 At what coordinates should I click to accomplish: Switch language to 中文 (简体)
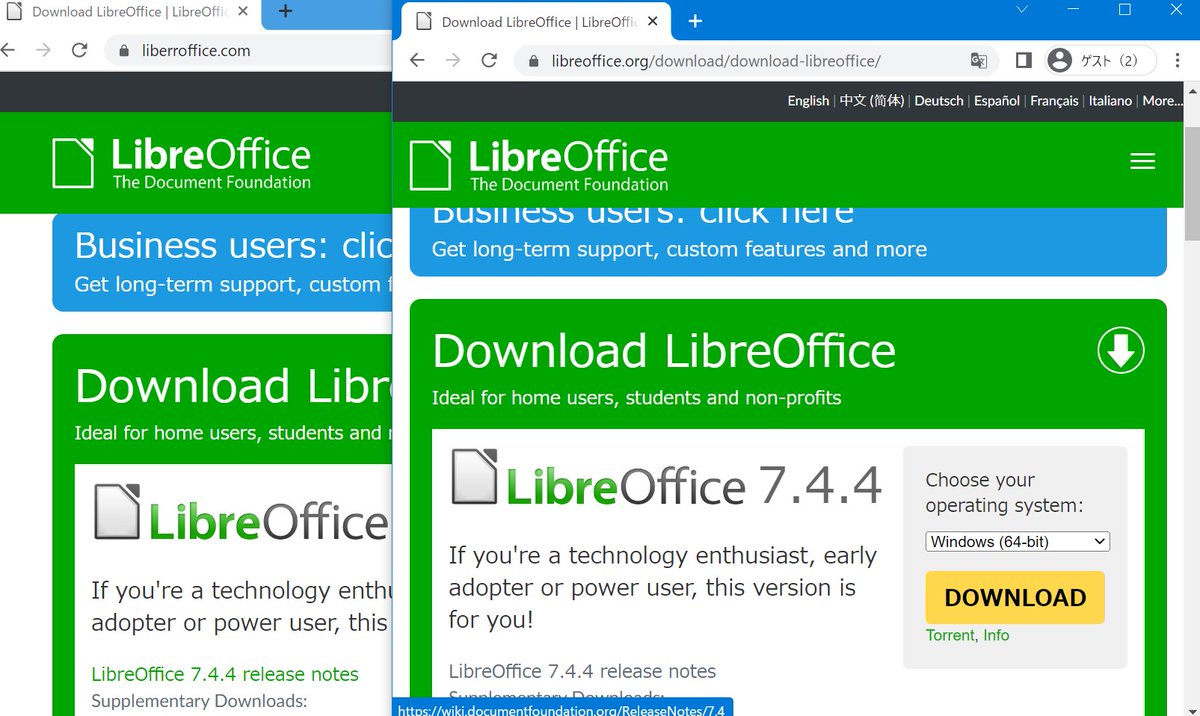872,100
